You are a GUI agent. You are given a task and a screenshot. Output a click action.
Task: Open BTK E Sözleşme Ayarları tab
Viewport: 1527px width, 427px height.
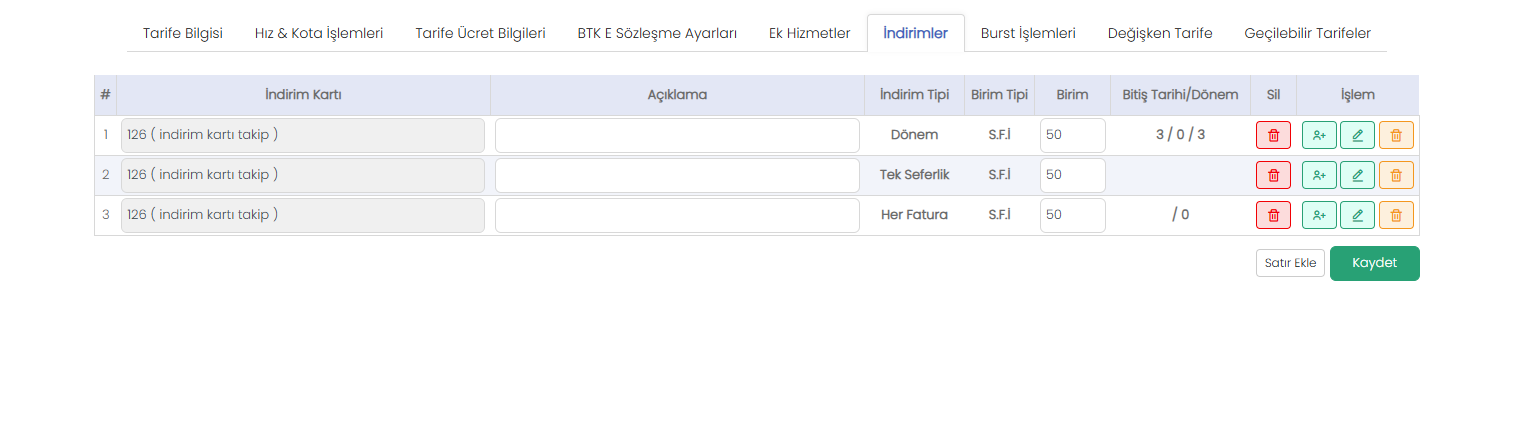point(657,33)
